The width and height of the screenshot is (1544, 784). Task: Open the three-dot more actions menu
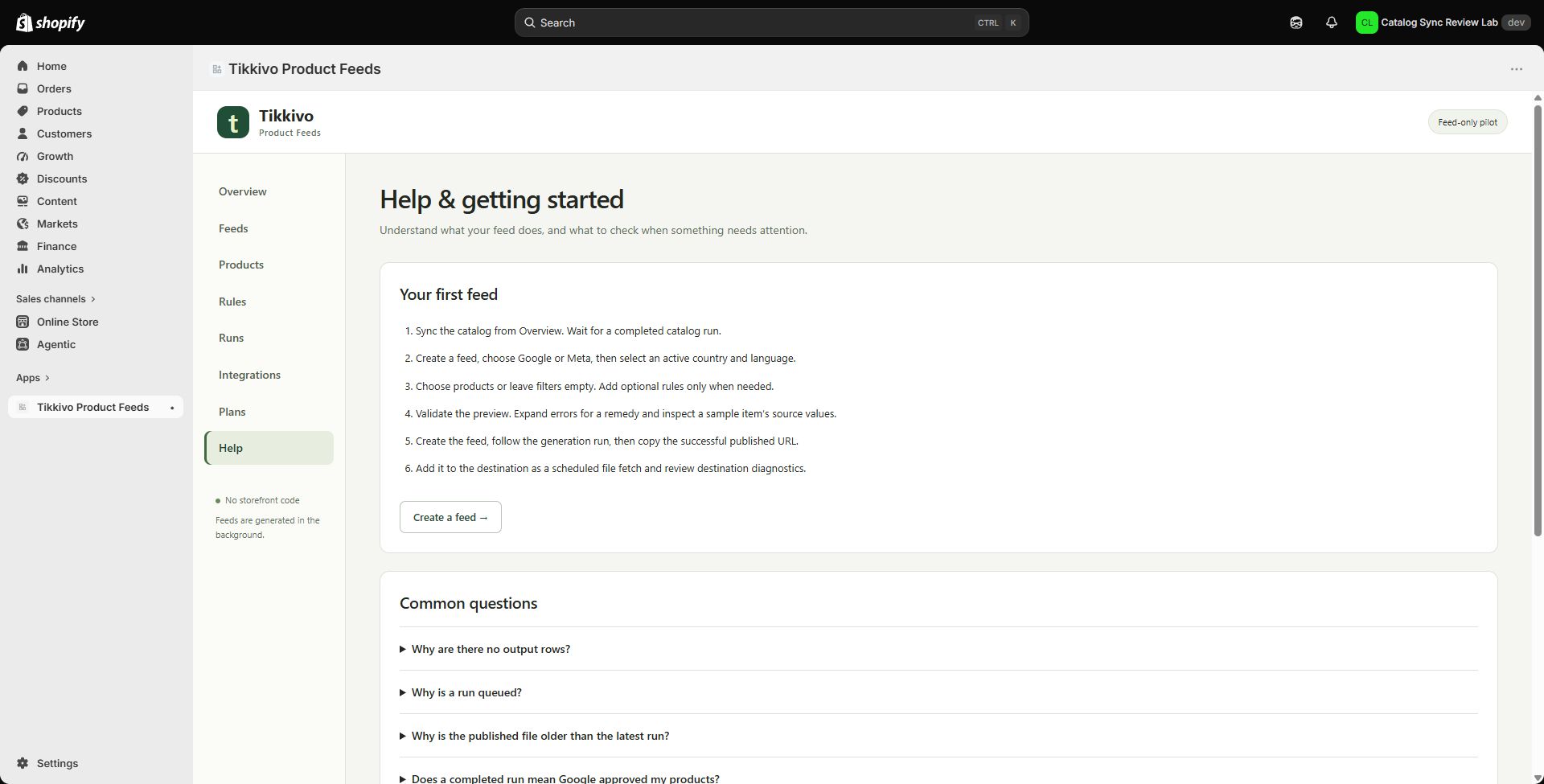coord(1516,69)
